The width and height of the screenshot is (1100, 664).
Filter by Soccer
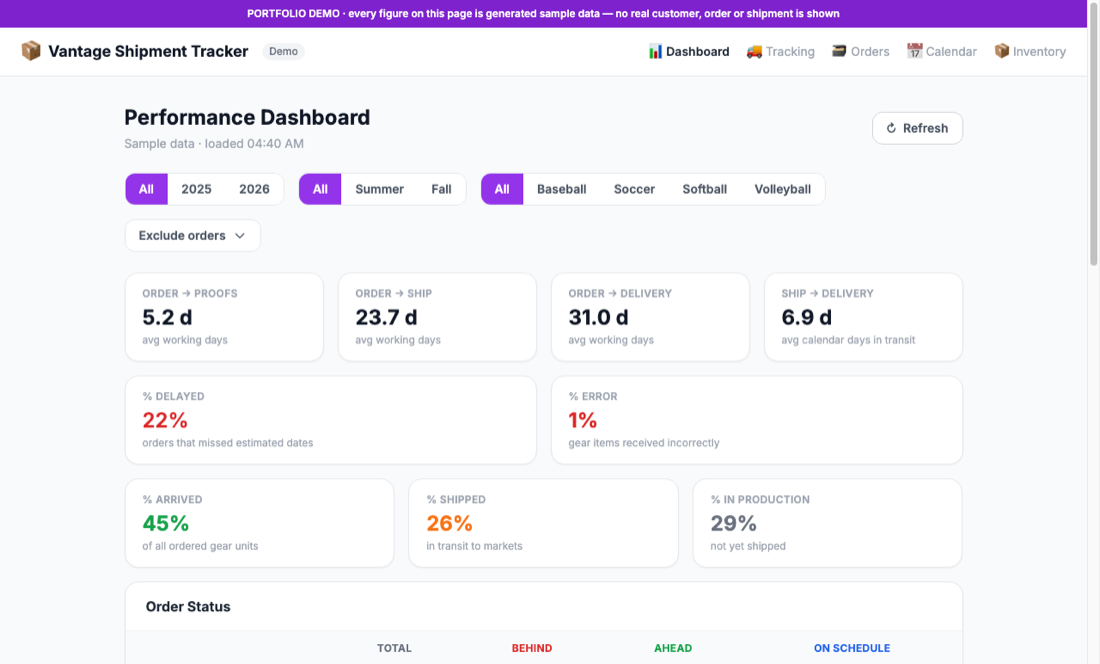point(634,189)
